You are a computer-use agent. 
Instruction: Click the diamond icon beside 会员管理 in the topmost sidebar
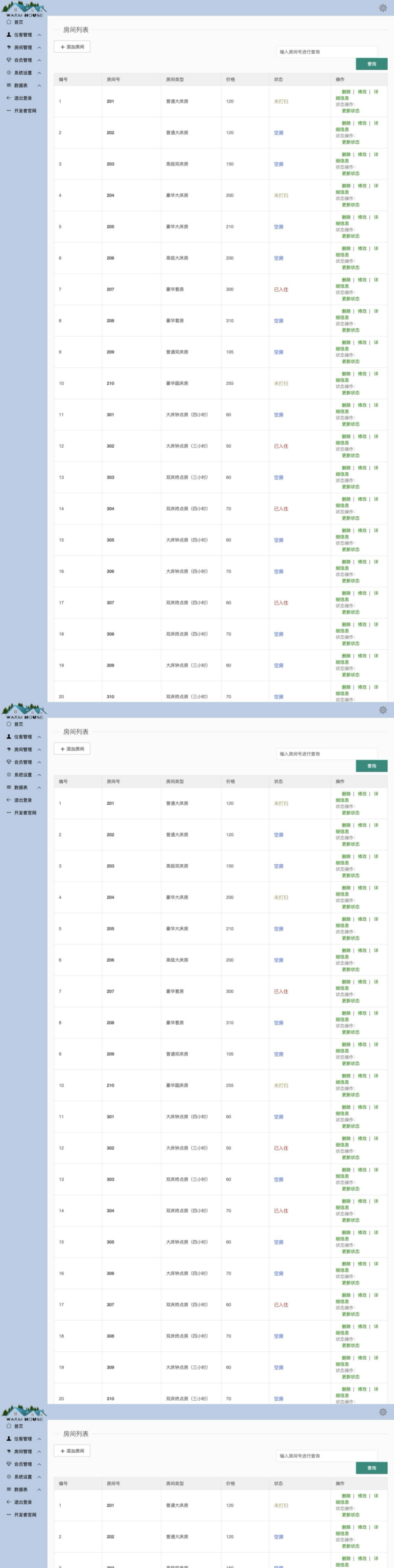(9, 60)
